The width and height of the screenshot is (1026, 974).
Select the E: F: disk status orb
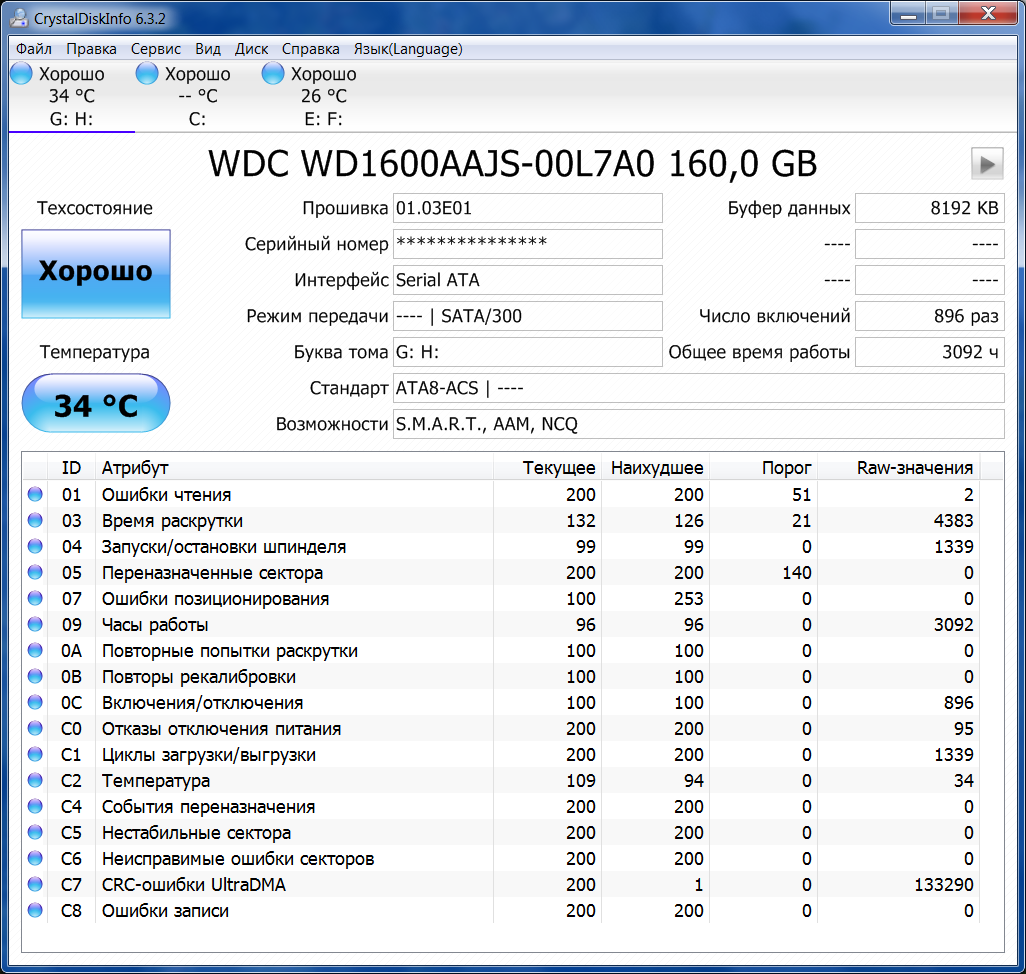click(273, 74)
